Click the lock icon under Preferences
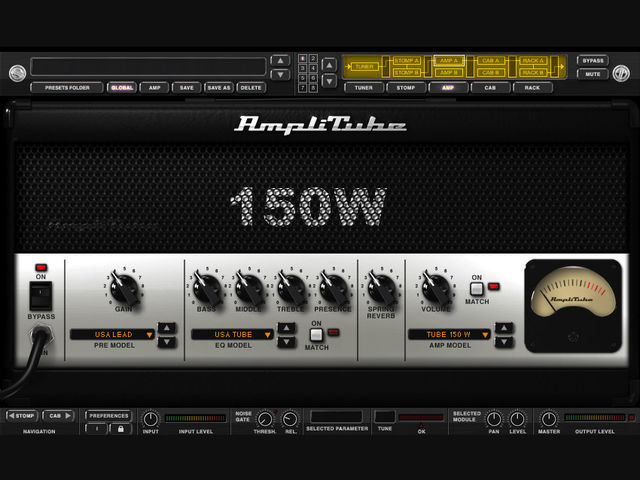Image resolution: width=640 pixels, height=480 pixels. click(x=120, y=429)
